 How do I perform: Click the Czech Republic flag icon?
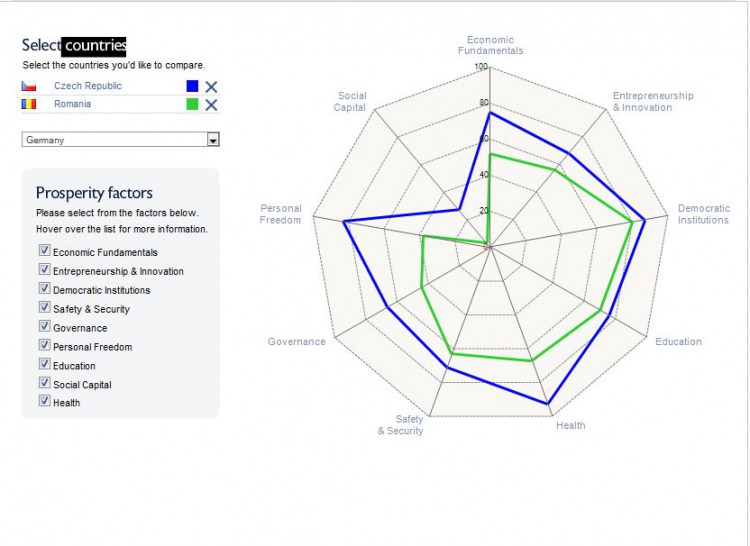pyautogui.click(x=29, y=86)
